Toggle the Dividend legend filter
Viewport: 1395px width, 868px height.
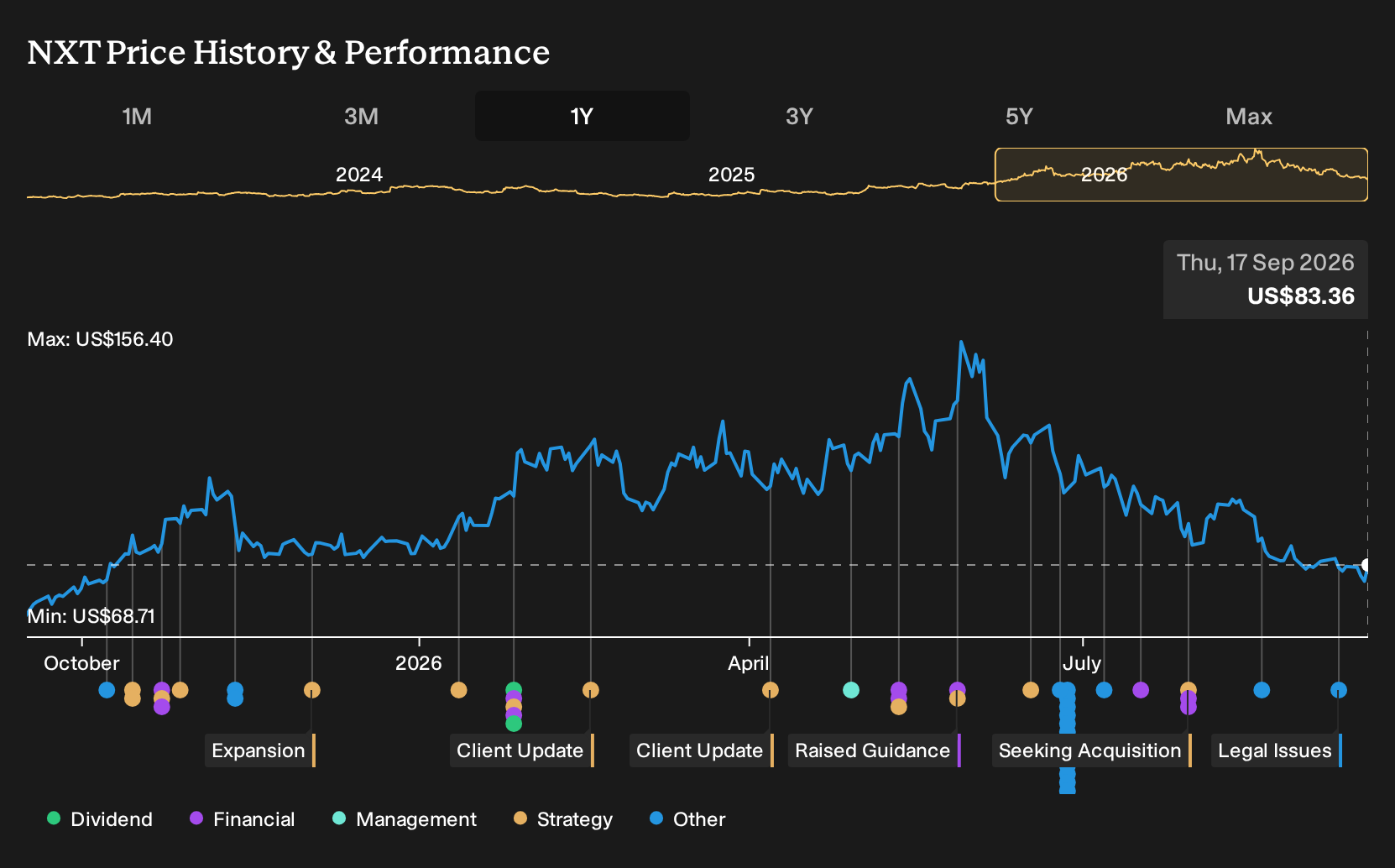pos(100,819)
